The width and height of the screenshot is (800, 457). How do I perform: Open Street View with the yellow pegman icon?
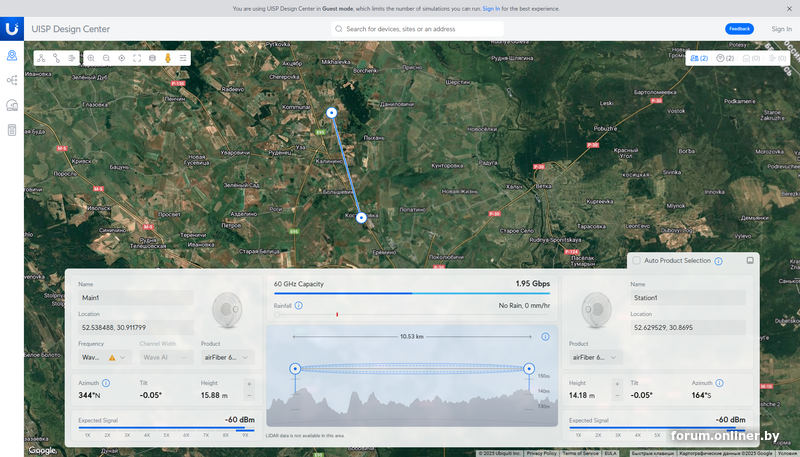[x=168, y=58]
